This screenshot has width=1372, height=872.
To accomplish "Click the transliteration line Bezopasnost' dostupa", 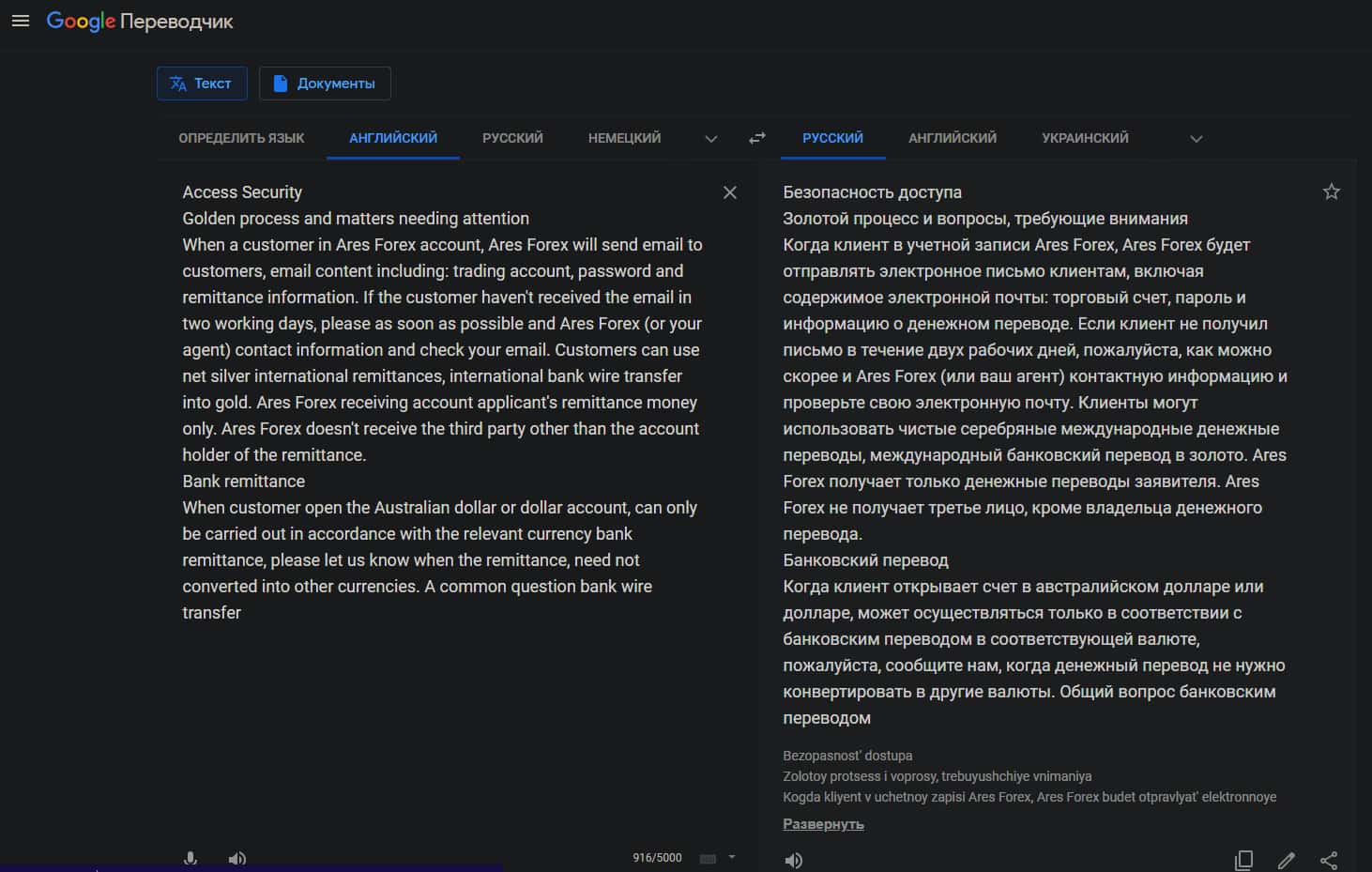I will pos(847,756).
